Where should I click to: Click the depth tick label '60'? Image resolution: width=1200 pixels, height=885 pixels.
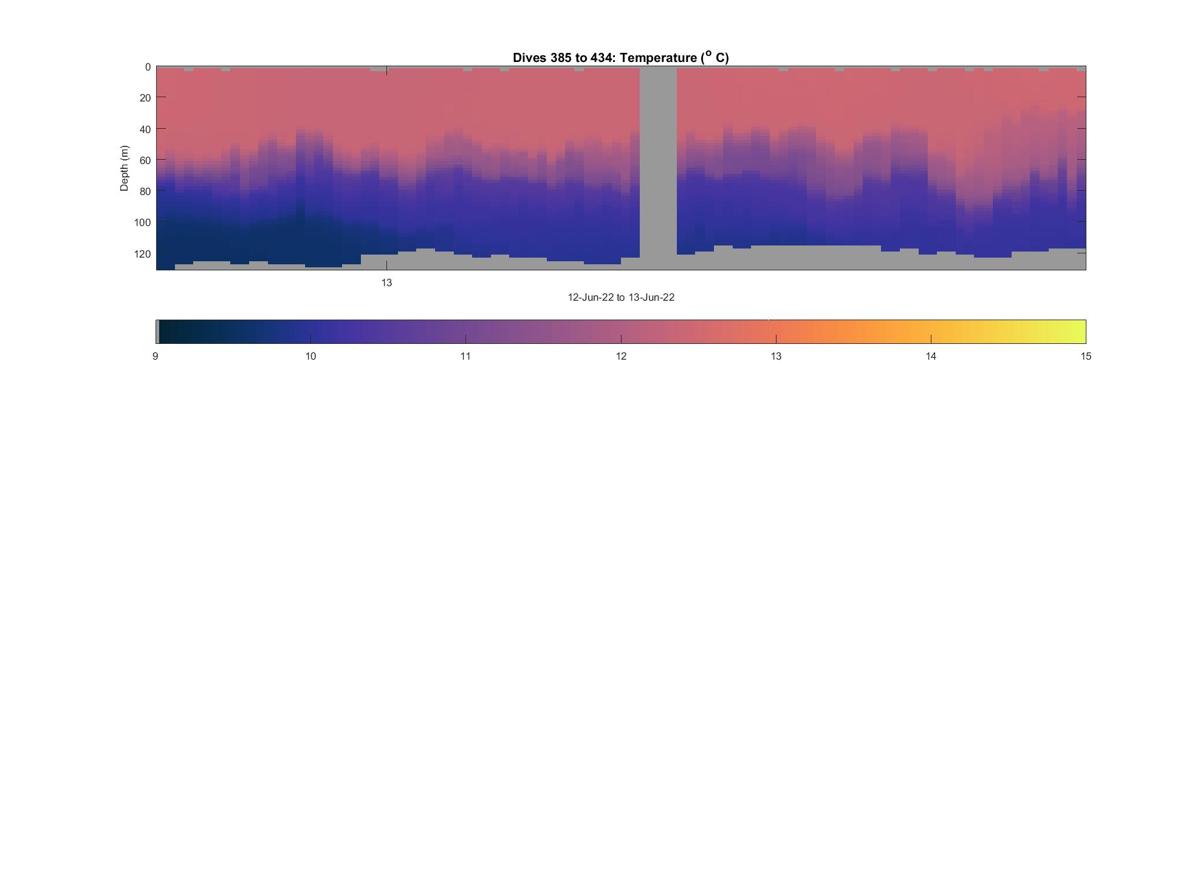145,160
